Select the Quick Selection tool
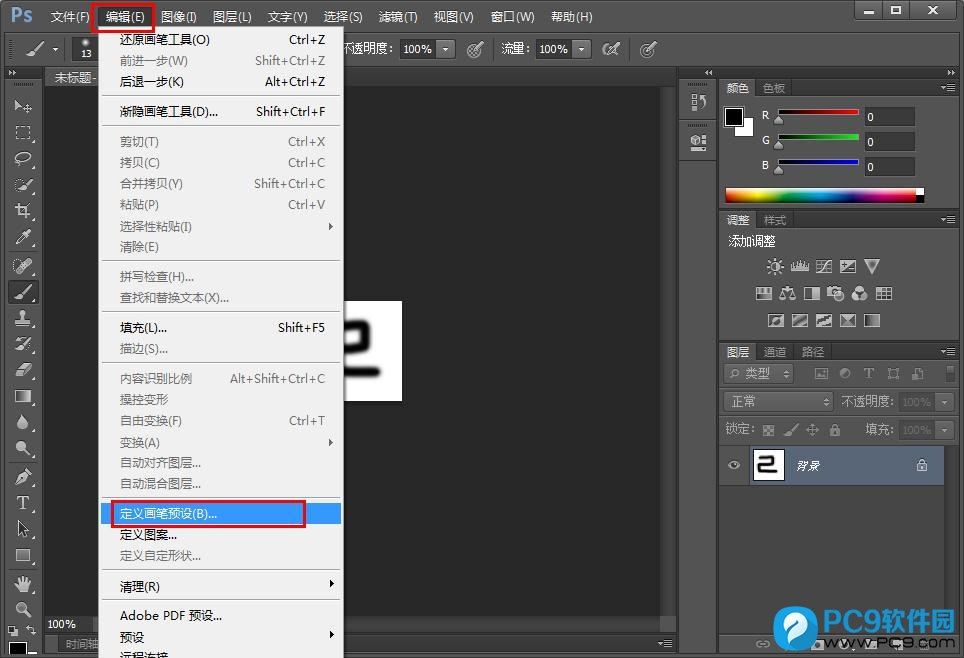 click(23, 185)
